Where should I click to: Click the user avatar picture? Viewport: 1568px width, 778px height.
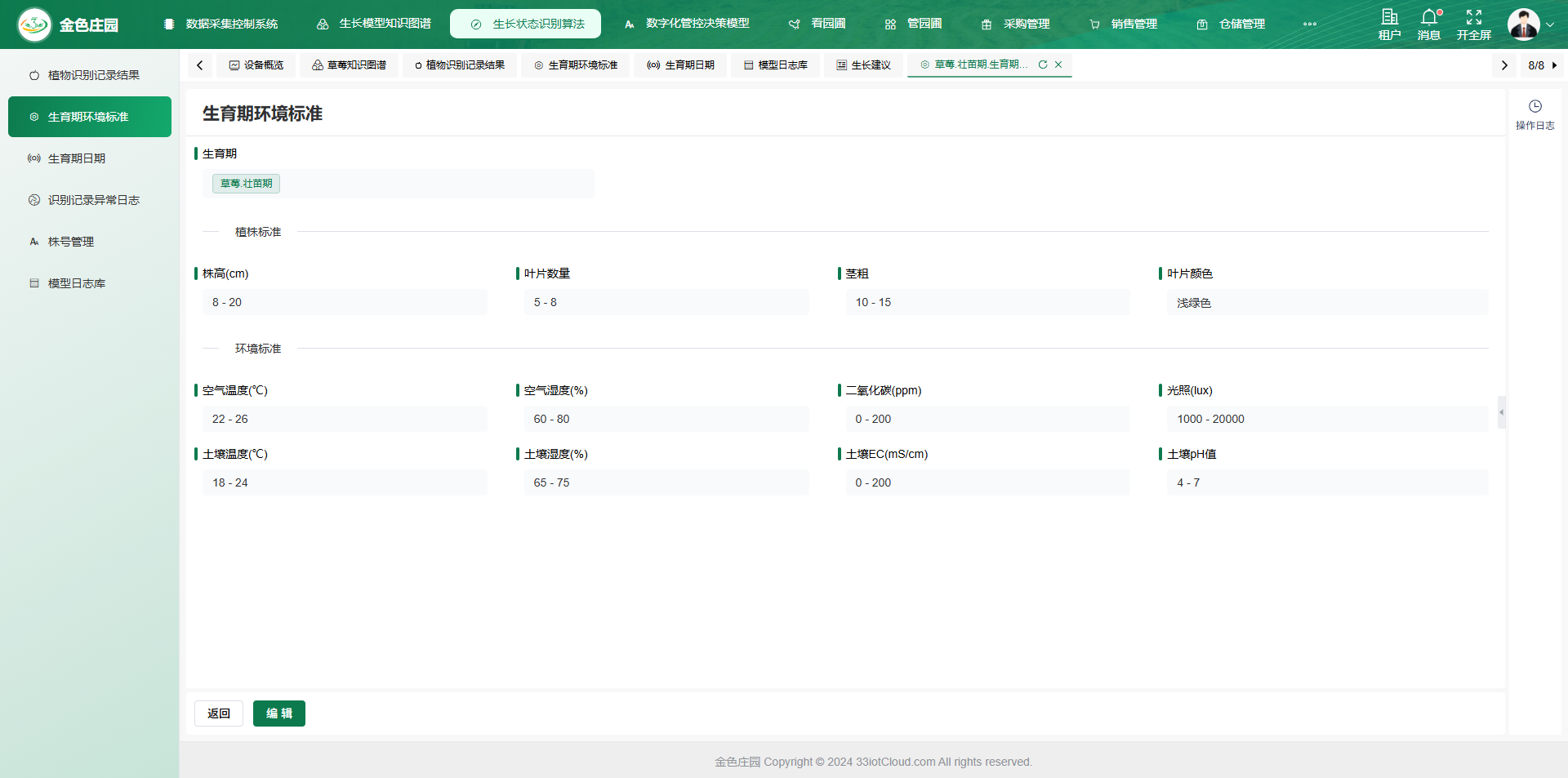(x=1523, y=24)
